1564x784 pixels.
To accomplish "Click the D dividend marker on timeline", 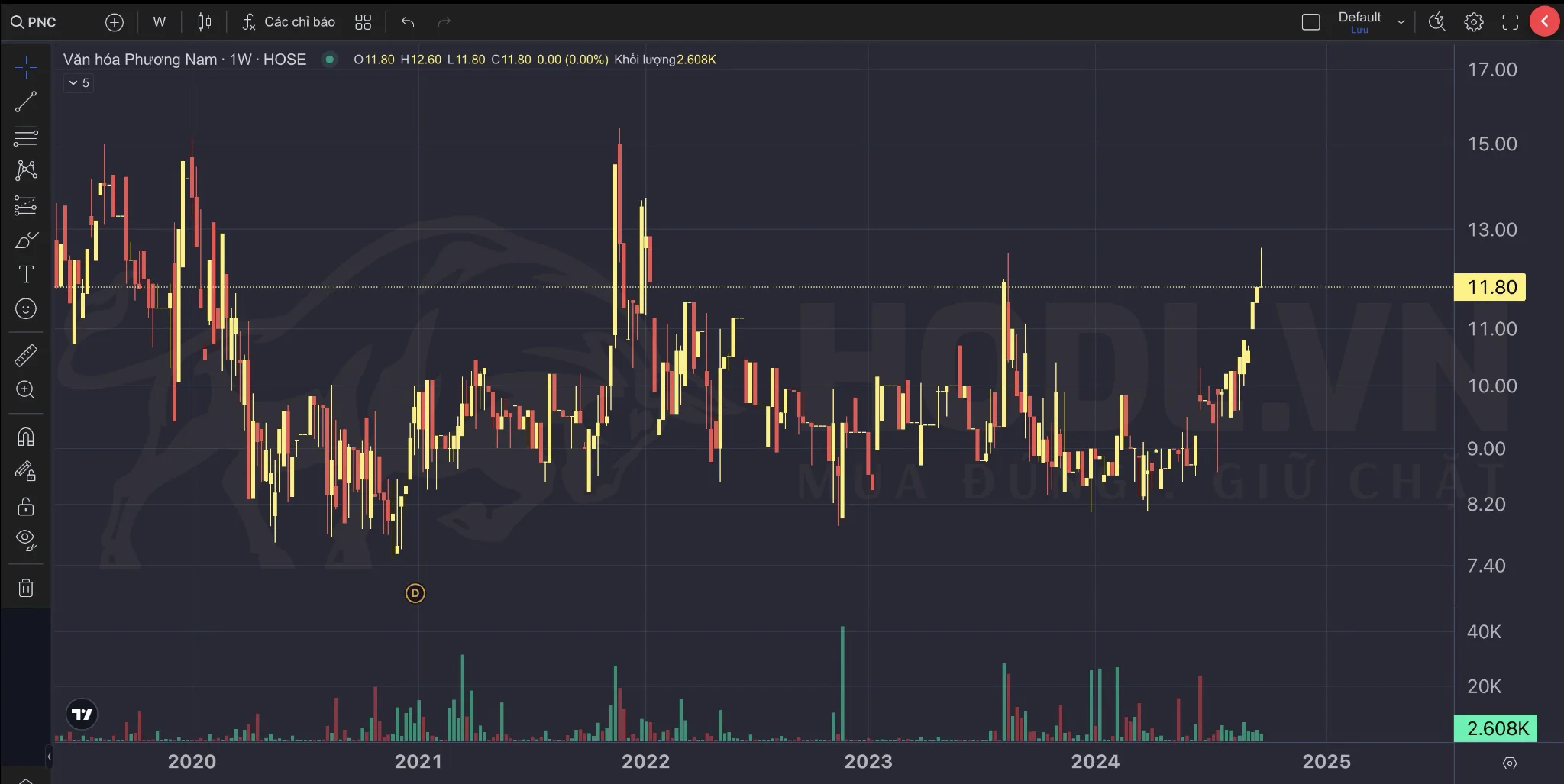I will 415,593.
